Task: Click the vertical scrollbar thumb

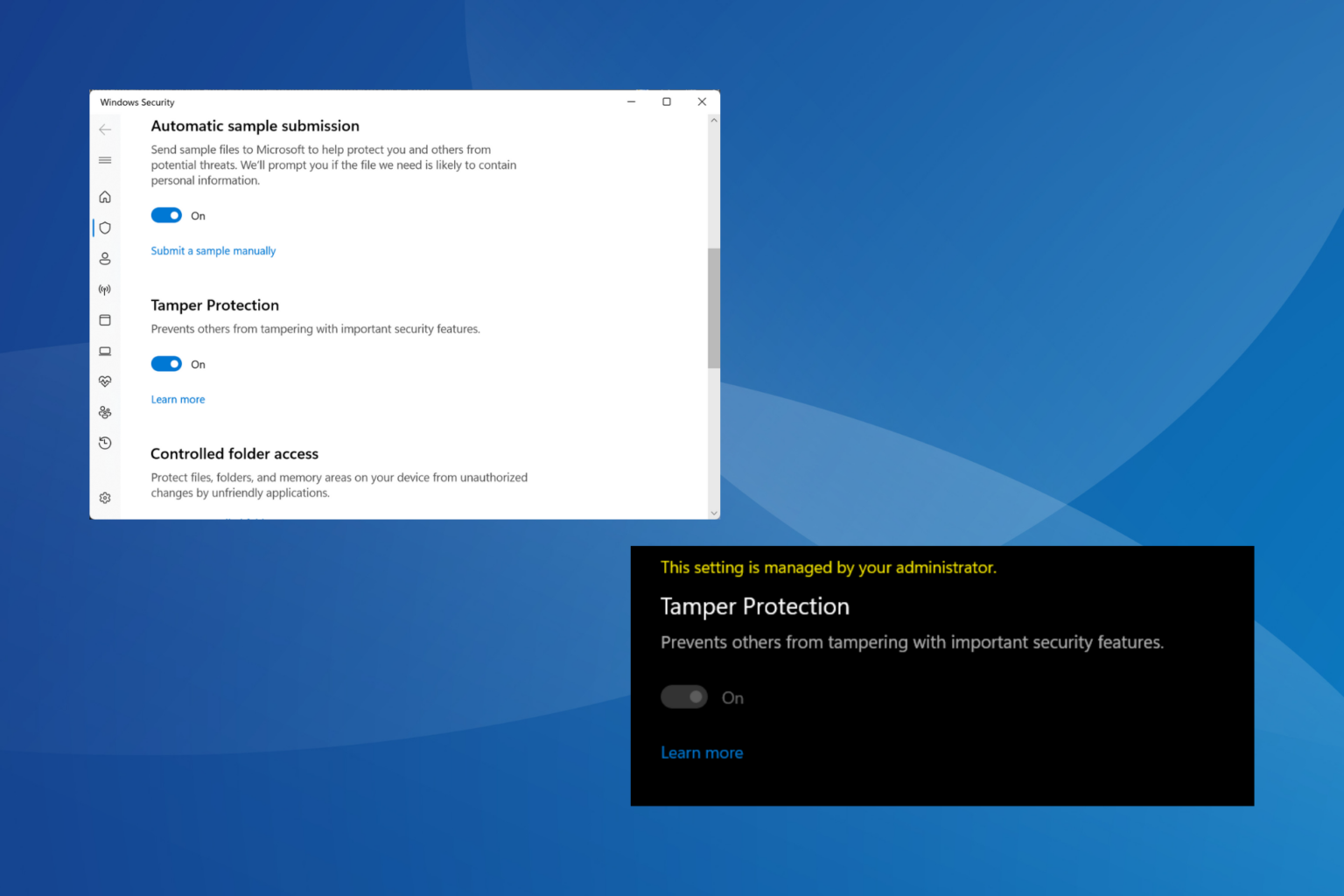Action: click(x=714, y=308)
